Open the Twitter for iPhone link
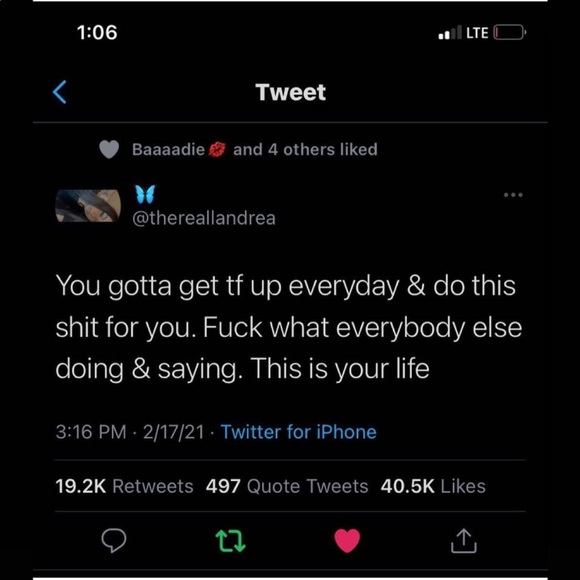580x580 pixels. coord(299,432)
